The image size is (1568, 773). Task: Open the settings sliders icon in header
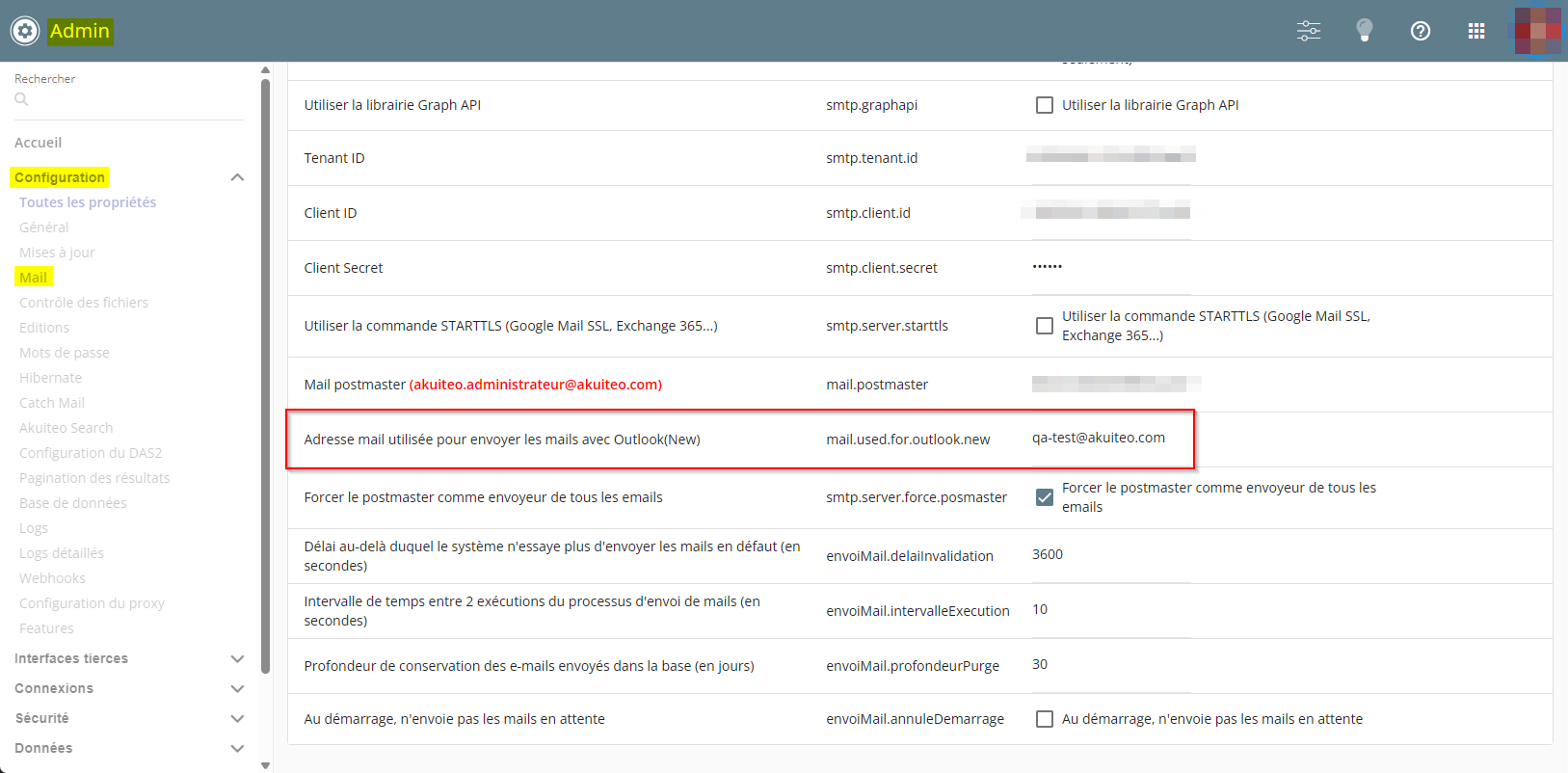tap(1309, 31)
